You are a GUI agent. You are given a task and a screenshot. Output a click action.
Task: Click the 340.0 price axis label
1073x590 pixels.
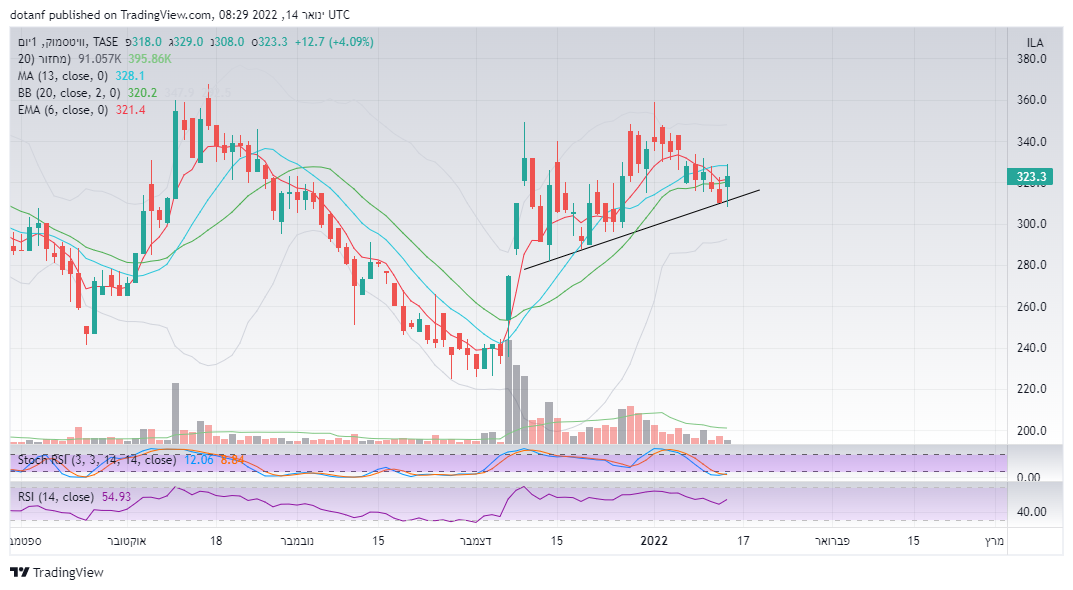[x=1031, y=142]
